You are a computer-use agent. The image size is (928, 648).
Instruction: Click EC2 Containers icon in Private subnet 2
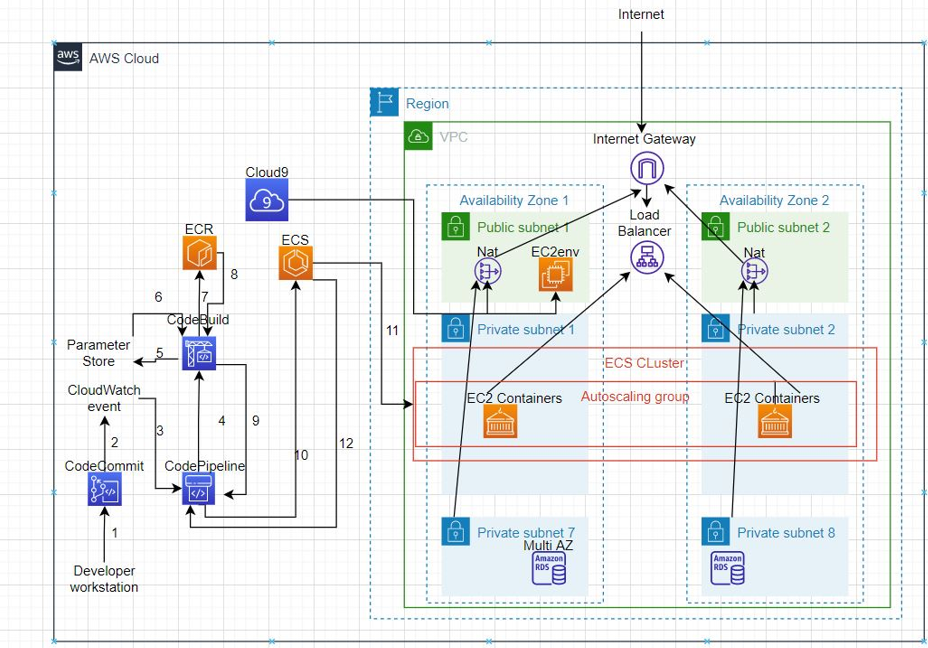pos(771,421)
